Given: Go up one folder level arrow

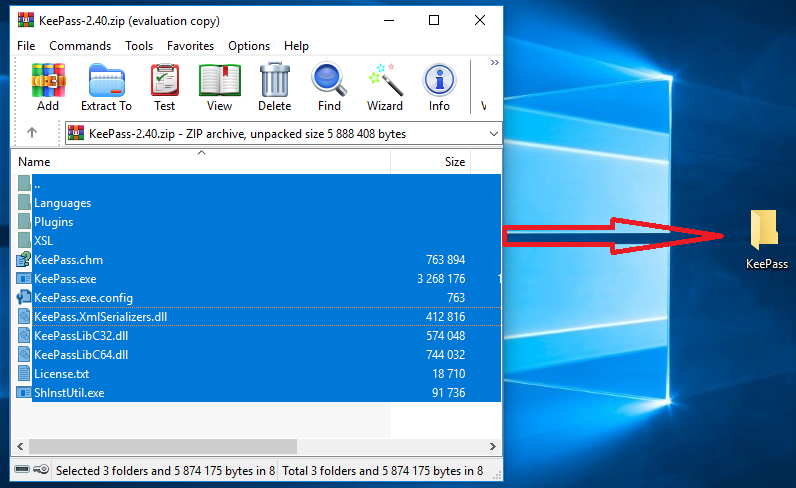Looking at the screenshot, I should 32,133.
